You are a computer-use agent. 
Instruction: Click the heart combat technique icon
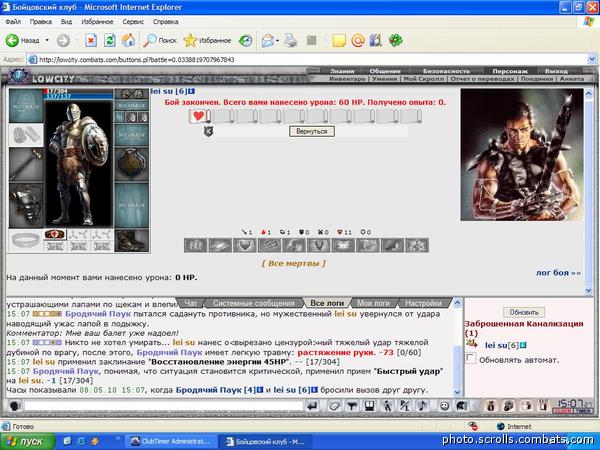click(245, 245)
